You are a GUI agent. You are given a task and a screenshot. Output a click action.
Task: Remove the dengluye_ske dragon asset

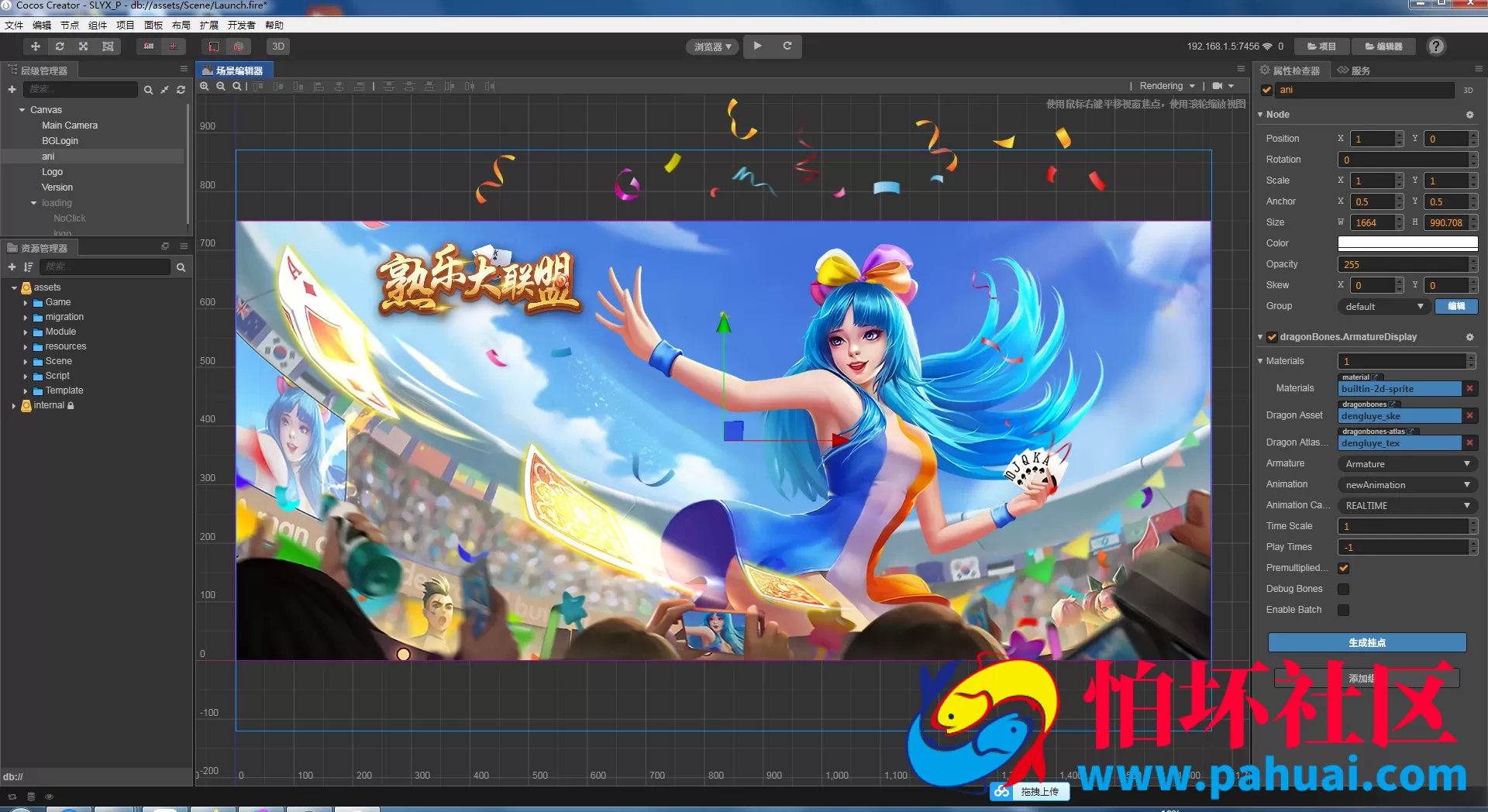tap(1469, 416)
